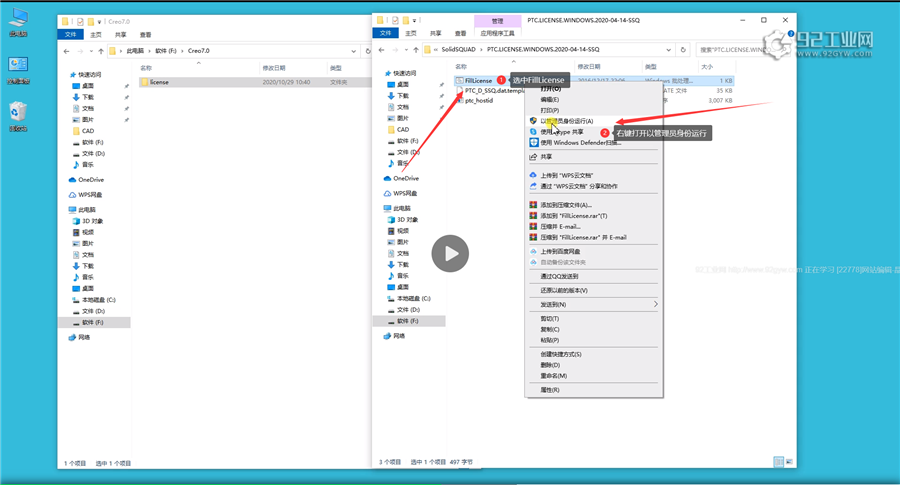Open the 应用程序工具 tab in PTC.LICENSE window
The image size is (900, 485).
pyautogui.click(x=497, y=33)
